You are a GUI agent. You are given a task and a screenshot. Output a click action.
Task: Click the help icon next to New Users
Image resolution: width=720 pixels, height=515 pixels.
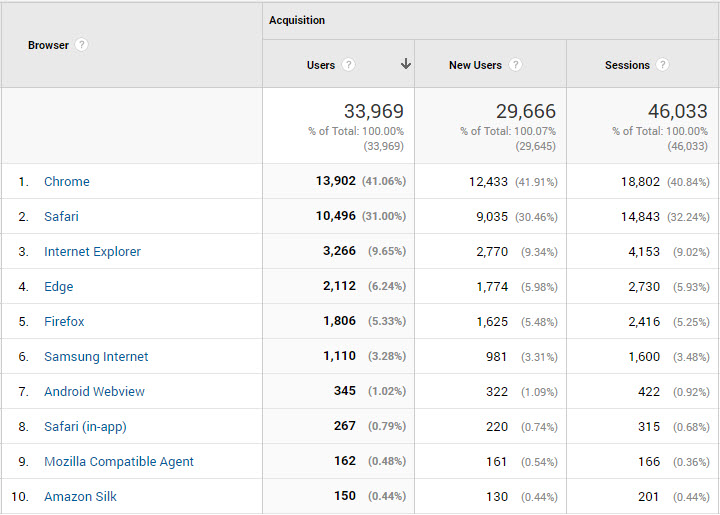coord(515,65)
